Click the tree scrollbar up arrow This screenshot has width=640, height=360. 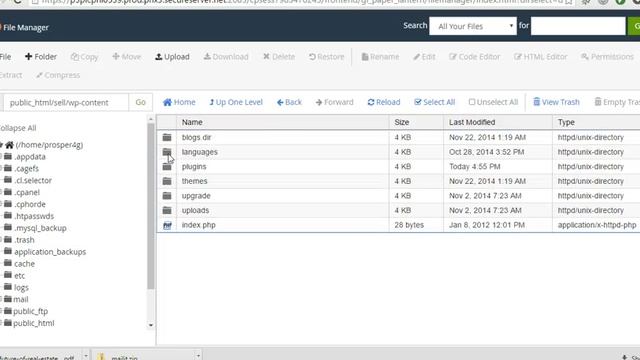pos(151,119)
